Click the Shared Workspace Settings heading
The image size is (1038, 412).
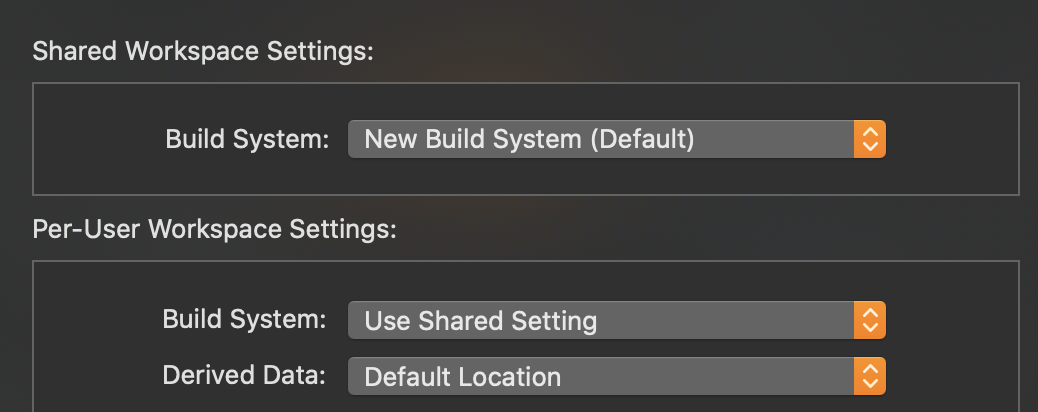[203, 52]
